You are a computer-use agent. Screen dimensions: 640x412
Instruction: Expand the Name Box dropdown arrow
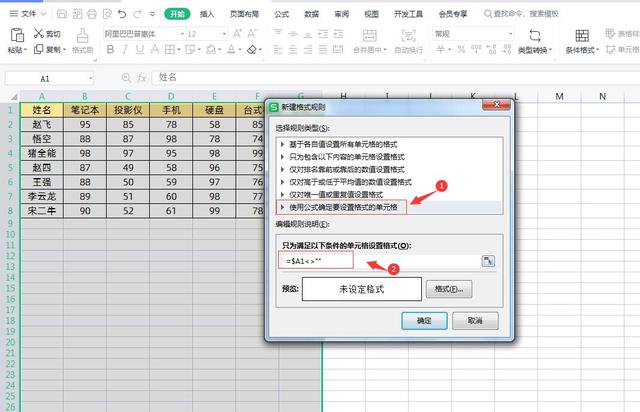[x=90, y=78]
